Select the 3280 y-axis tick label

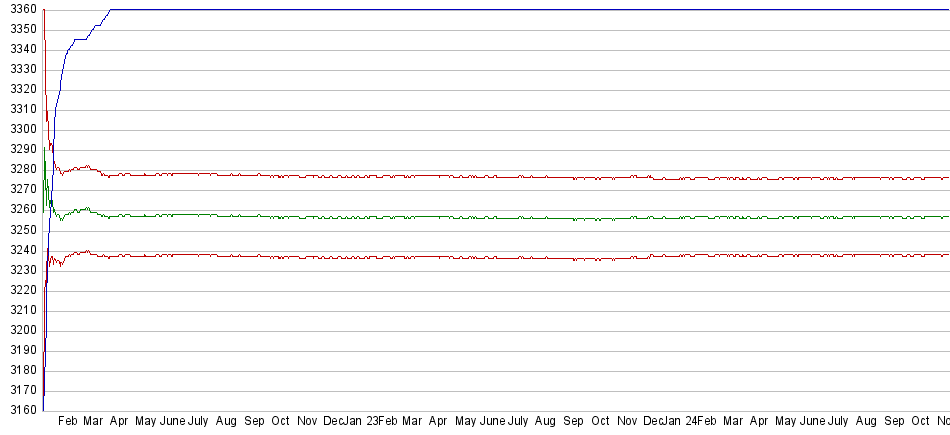(20, 169)
